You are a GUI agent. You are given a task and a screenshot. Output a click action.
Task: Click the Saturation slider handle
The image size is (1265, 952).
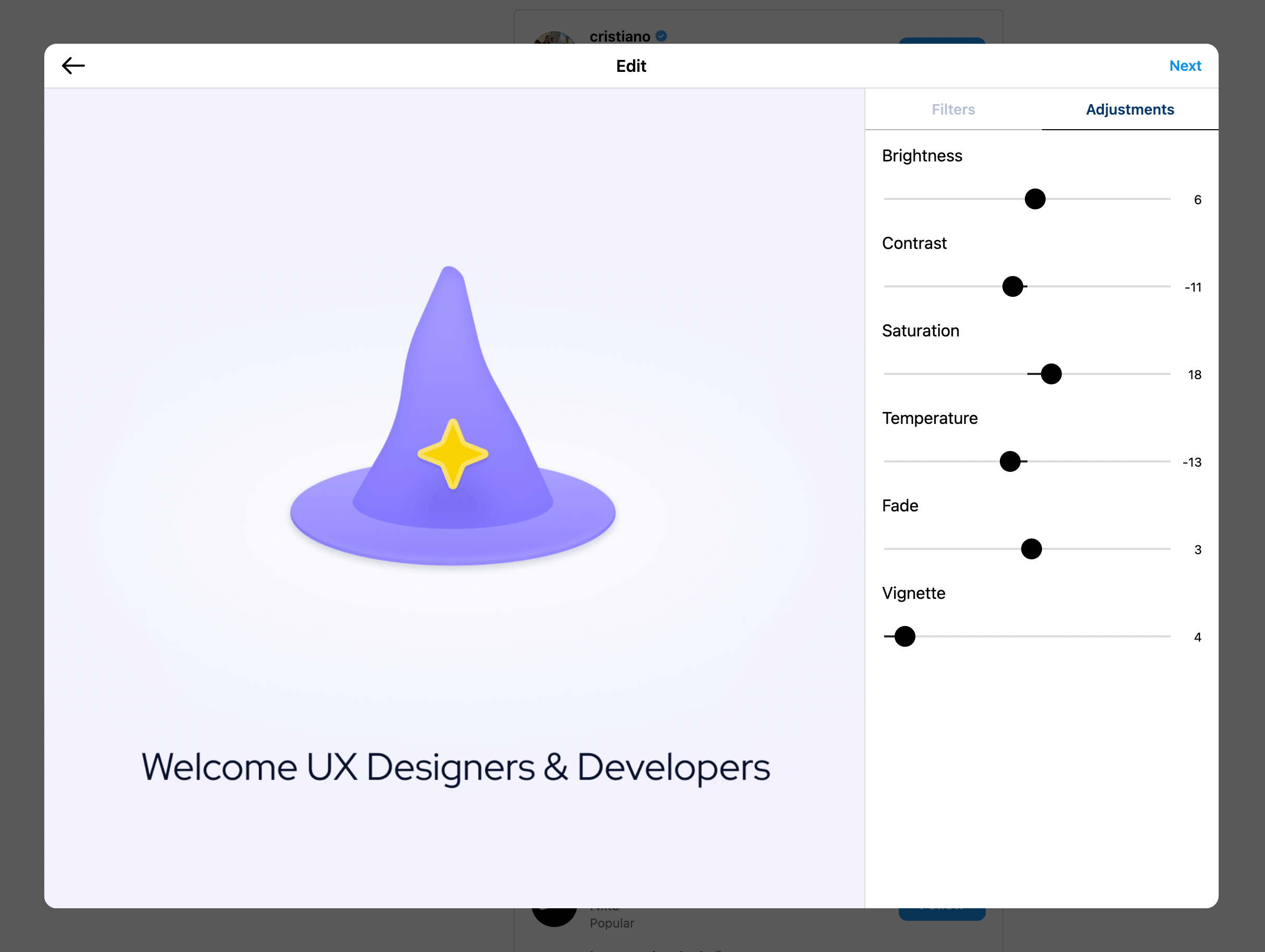(x=1050, y=374)
